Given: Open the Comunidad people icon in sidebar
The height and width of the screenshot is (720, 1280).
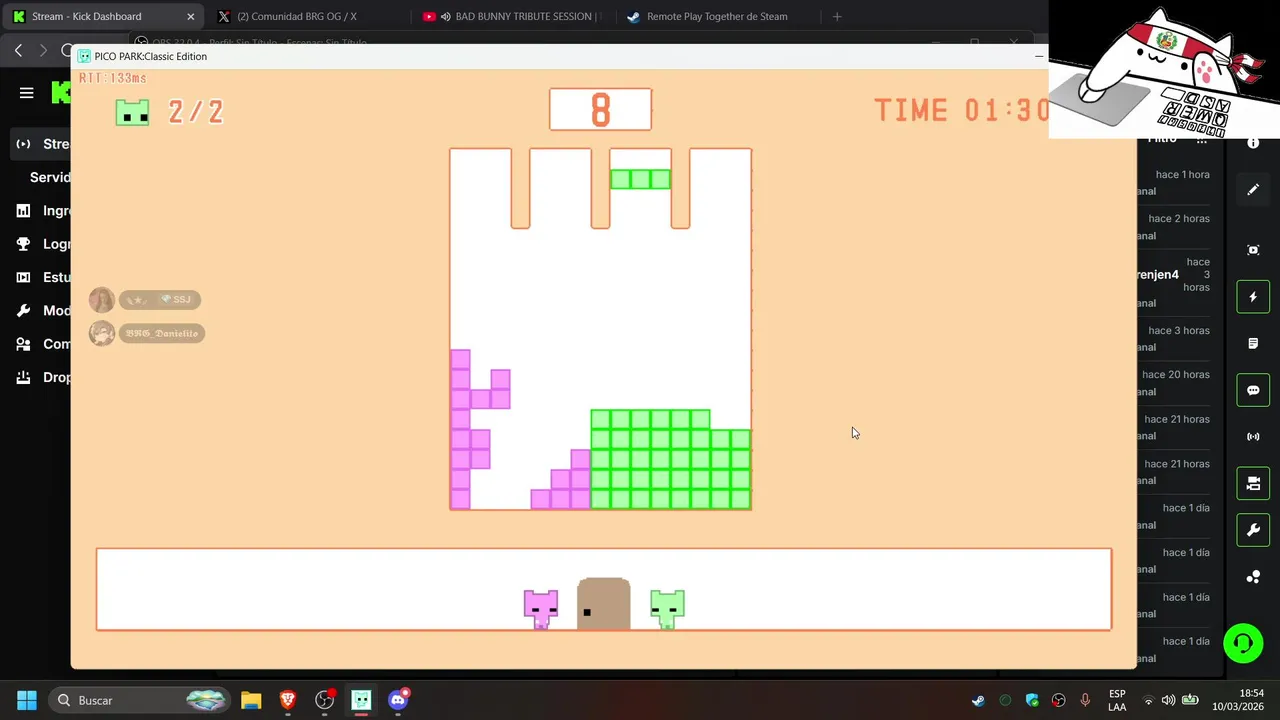Looking at the screenshot, I should 23,344.
